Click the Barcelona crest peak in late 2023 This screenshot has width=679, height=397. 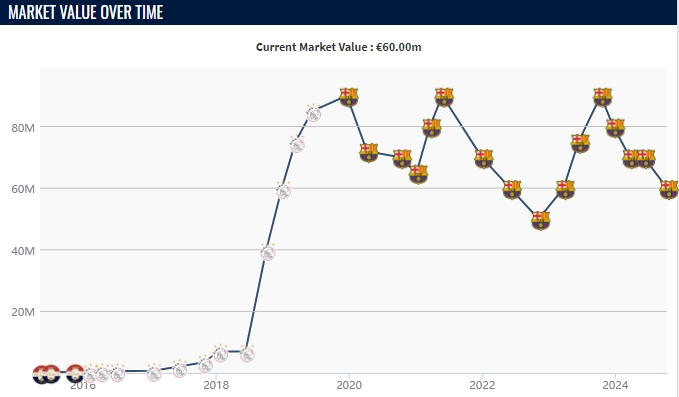coord(602,97)
